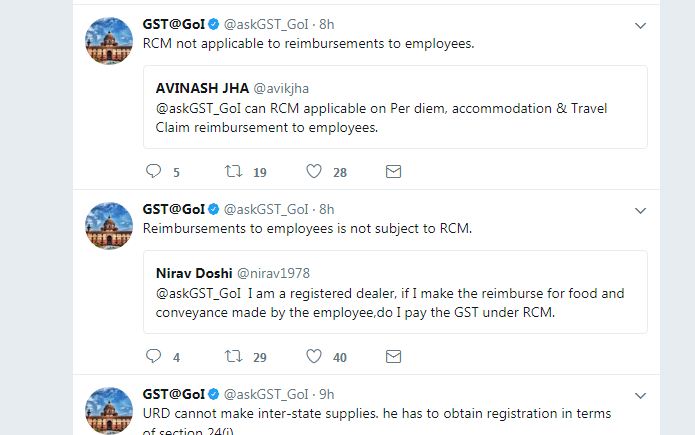Viewport: 695px width, 435px height.
Task: Reply to the second tweet with 4 replies
Action: pyautogui.click(x=153, y=356)
